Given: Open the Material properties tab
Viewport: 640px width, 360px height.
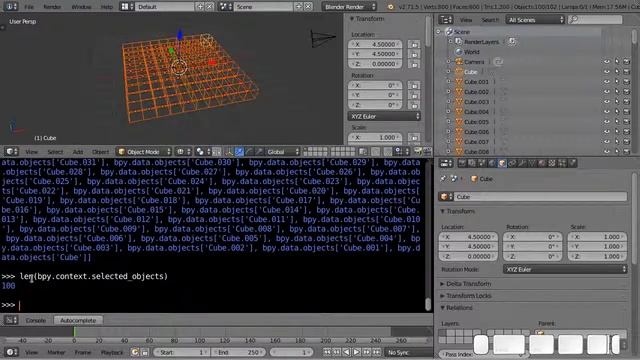Looking at the screenshot, I should [542, 163].
